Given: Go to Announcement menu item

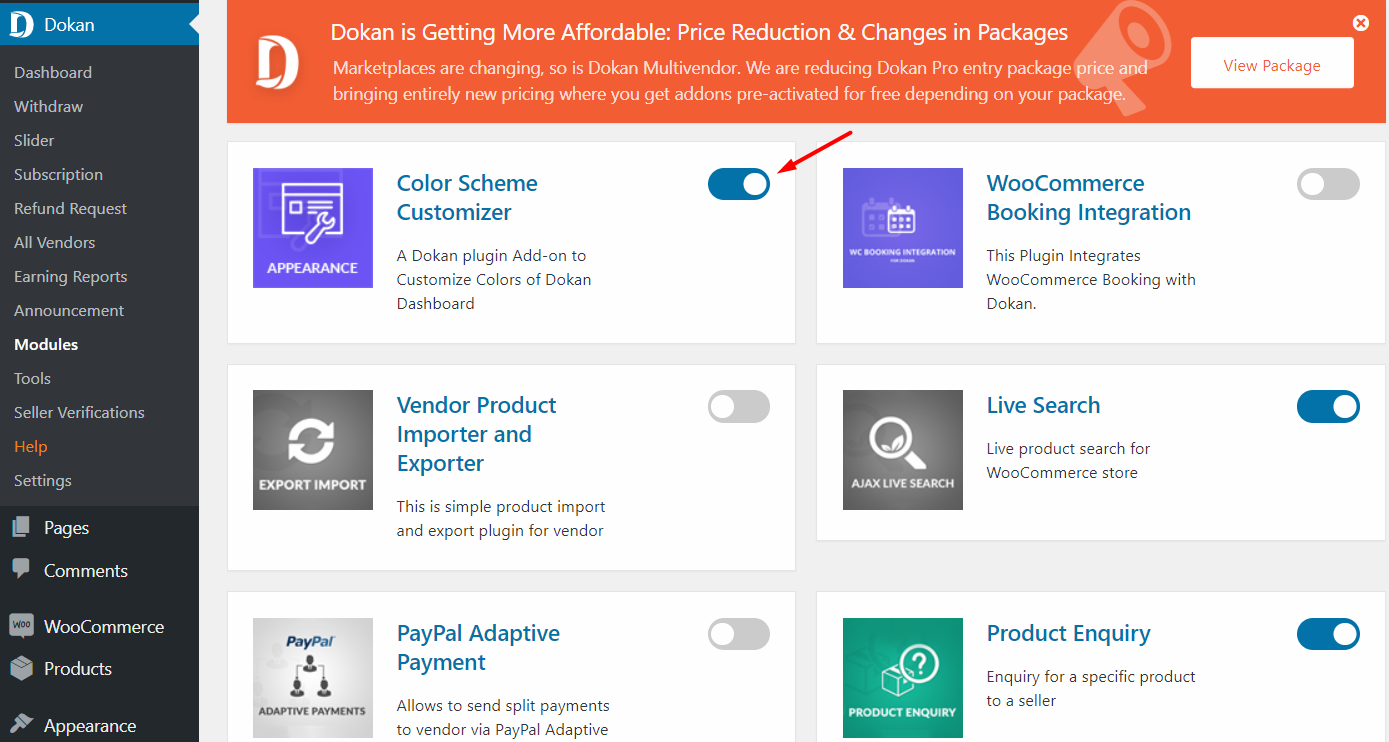Looking at the screenshot, I should coord(69,310).
